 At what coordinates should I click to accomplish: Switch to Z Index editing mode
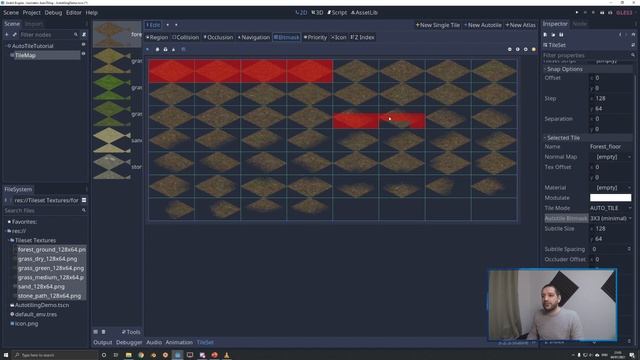coord(362,37)
